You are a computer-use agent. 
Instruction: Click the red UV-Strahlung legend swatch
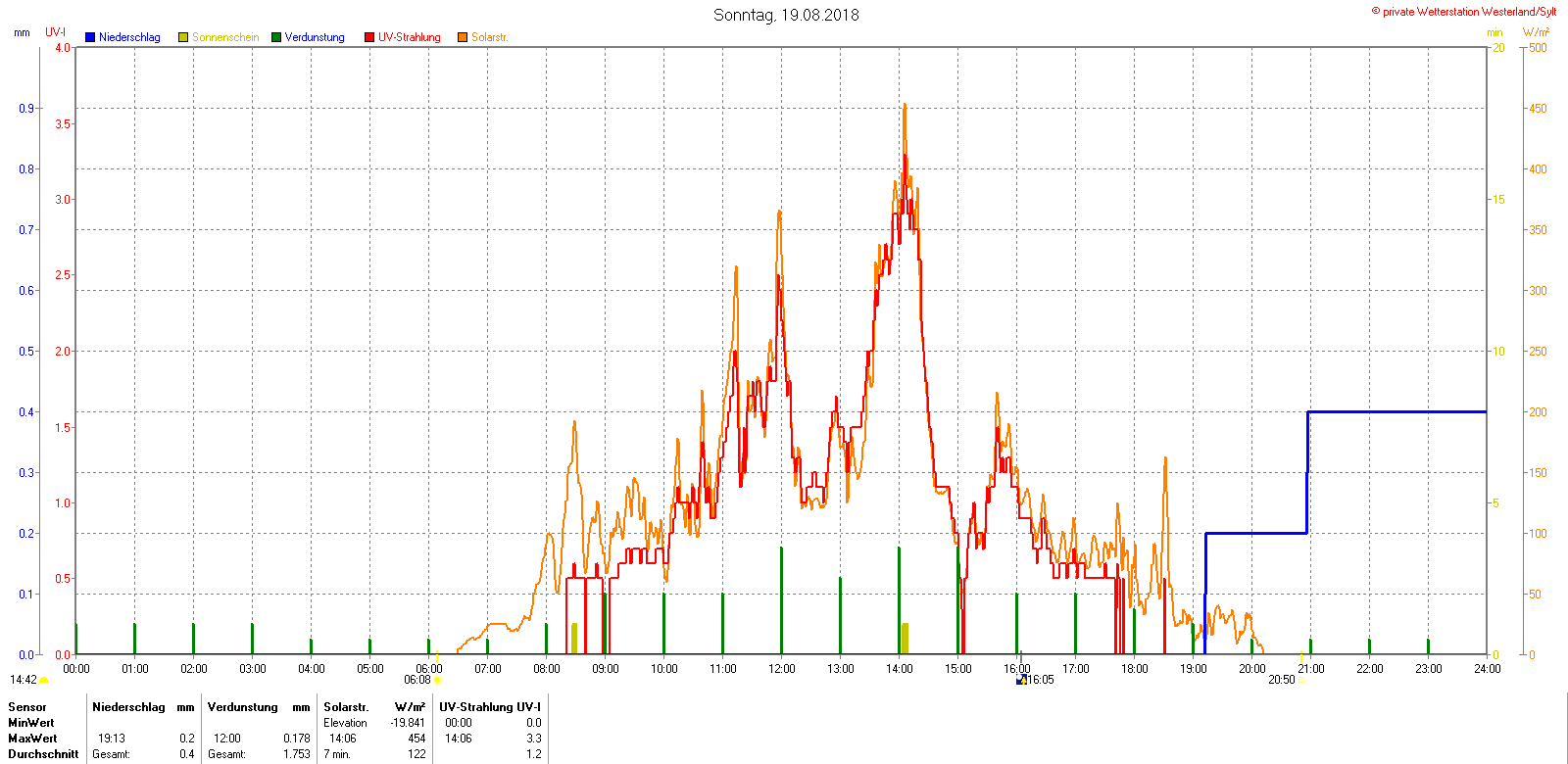pyautogui.click(x=369, y=37)
